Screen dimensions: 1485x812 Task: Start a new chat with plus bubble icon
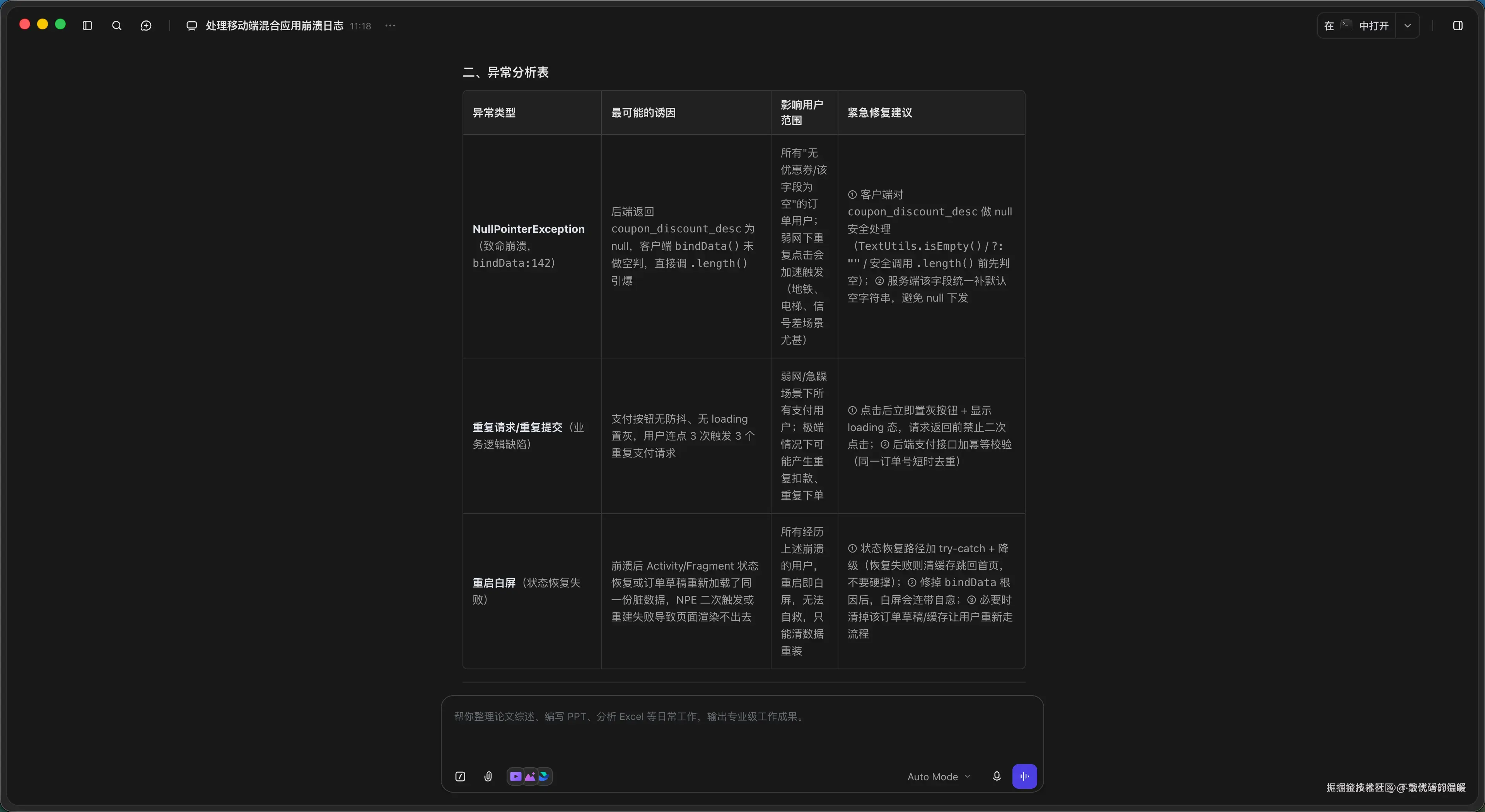[x=147, y=26]
